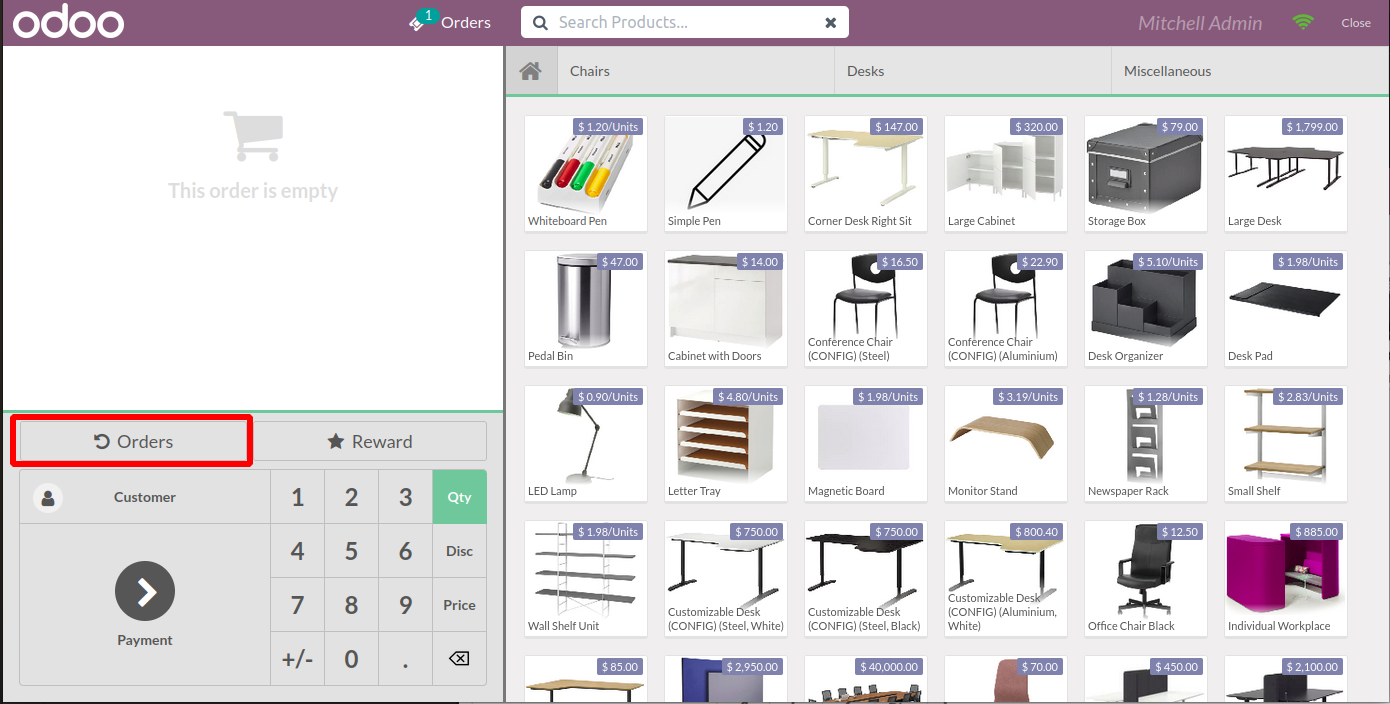Add Whiteboard Pen to order

(586, 174)
